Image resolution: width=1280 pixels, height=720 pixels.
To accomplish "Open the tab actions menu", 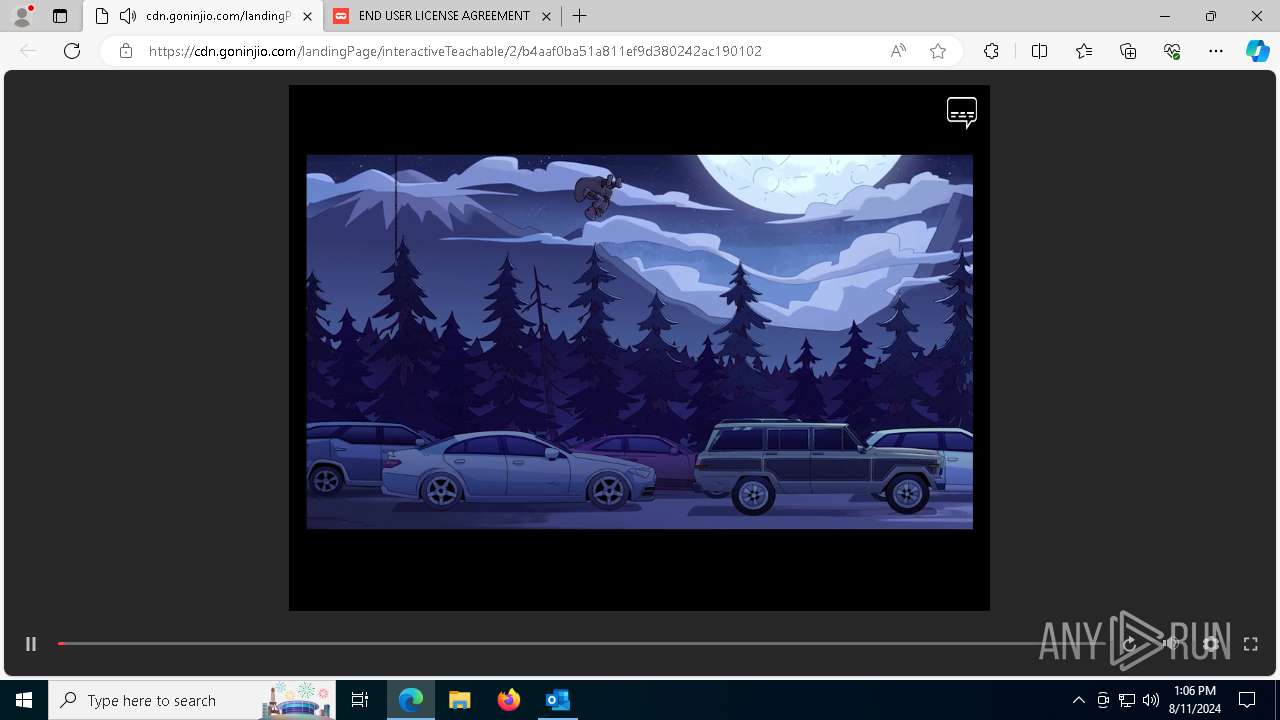I will tap(60, 16).
